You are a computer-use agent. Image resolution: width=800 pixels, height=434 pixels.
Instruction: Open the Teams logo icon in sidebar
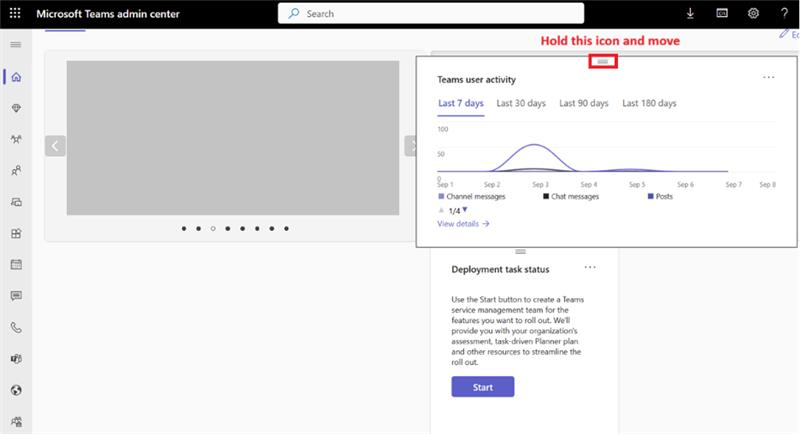(x=16, y=359)
